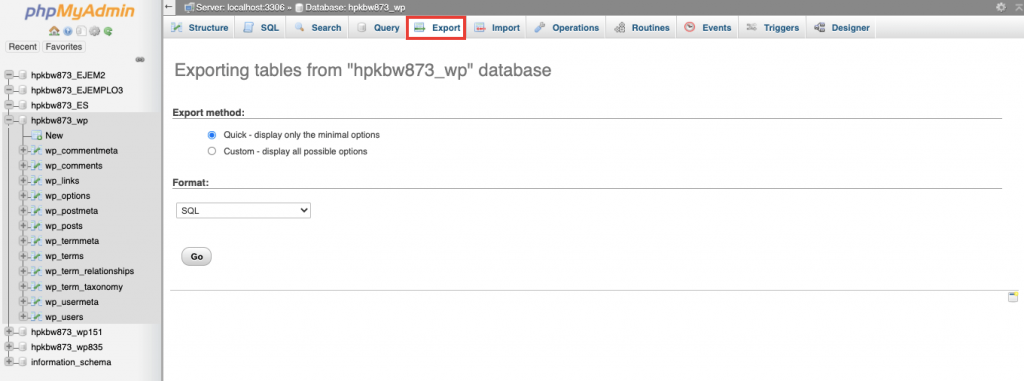The width and height of the screenshot is (1024, 381).
Task: Click the link-with-main-panel chain icon
Action: (140, 59)
